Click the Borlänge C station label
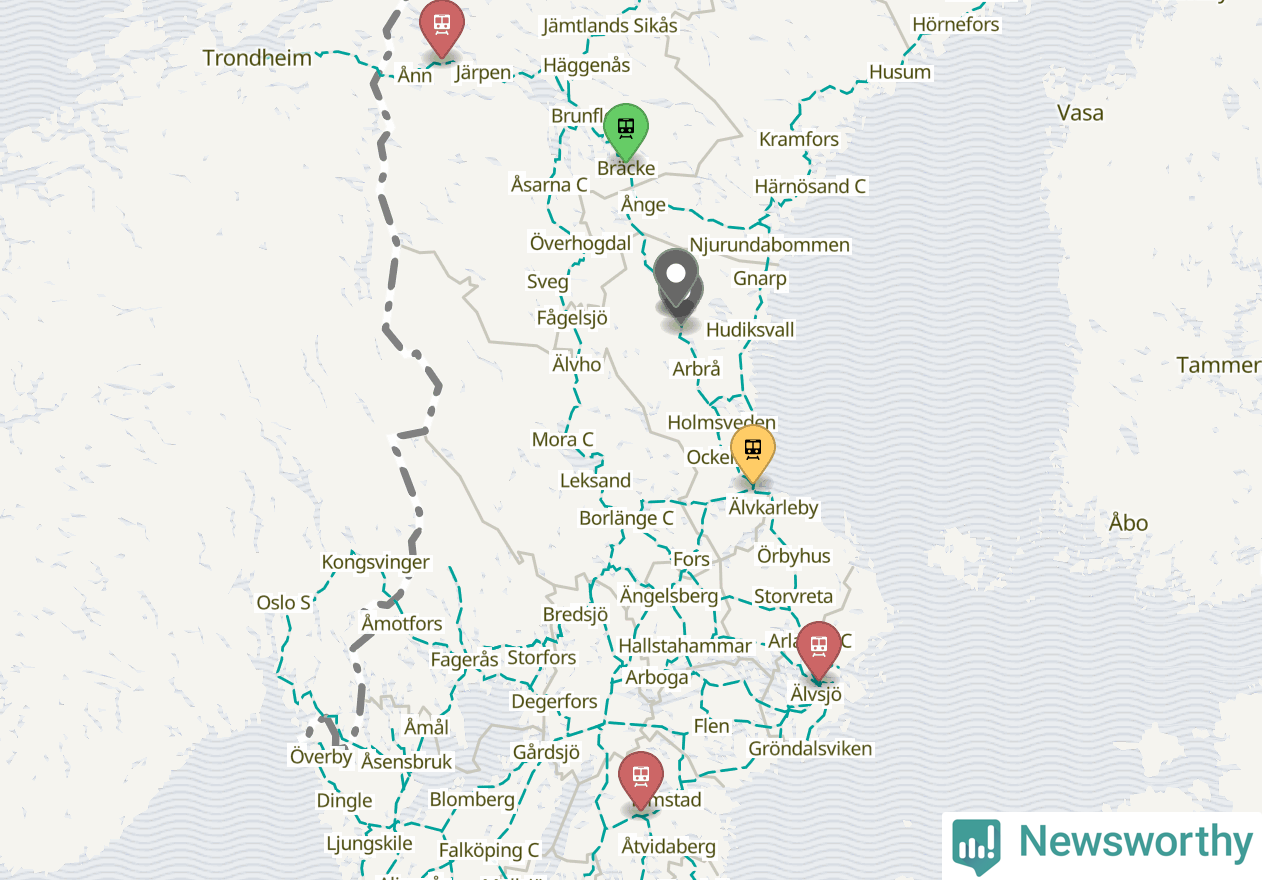The width and height of the screenshot is (1262, 880). [626, 518]
